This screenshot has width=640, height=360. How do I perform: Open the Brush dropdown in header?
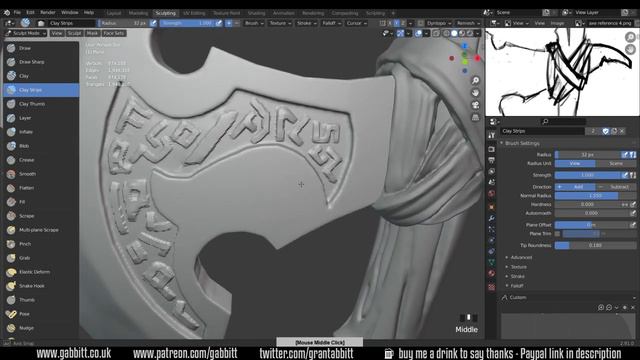point(254,23)
